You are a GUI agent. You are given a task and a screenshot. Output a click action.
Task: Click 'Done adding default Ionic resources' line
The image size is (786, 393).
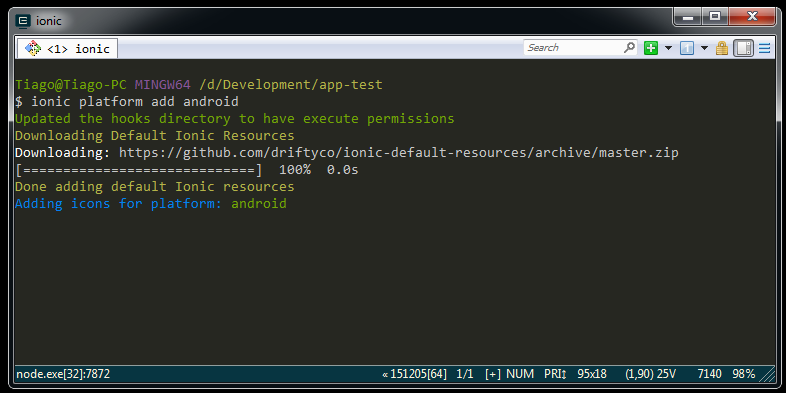[154, 187]
